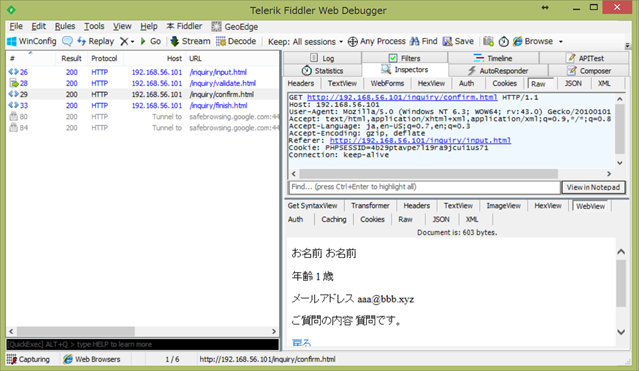Click the Remove X toolbar icon
Viewport: 639px width, 371px height.
[x=124, y=41]
